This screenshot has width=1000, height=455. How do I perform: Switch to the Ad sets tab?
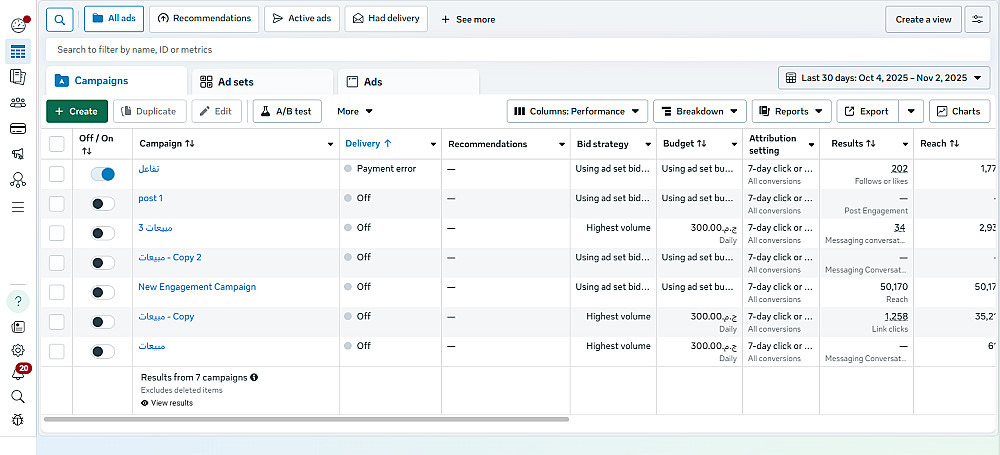(260, 82)
